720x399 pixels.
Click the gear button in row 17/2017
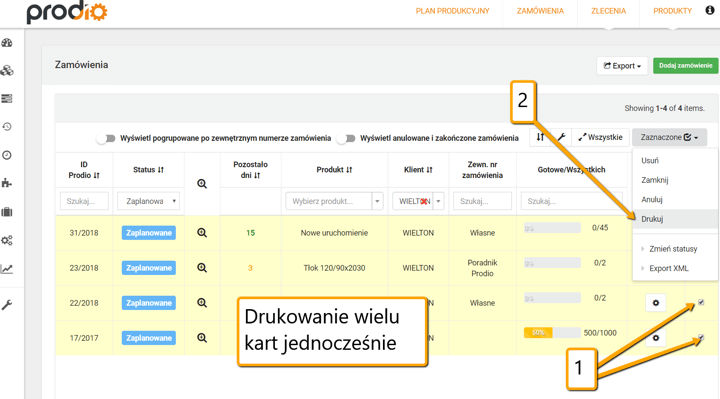656,338
